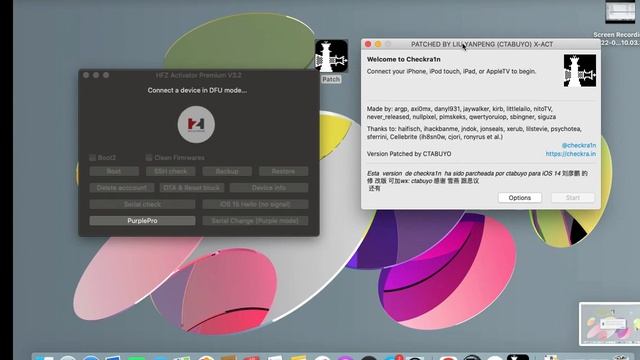Open the https://checkra.in link
Screen dimensions: 640x360
(571, 154)
